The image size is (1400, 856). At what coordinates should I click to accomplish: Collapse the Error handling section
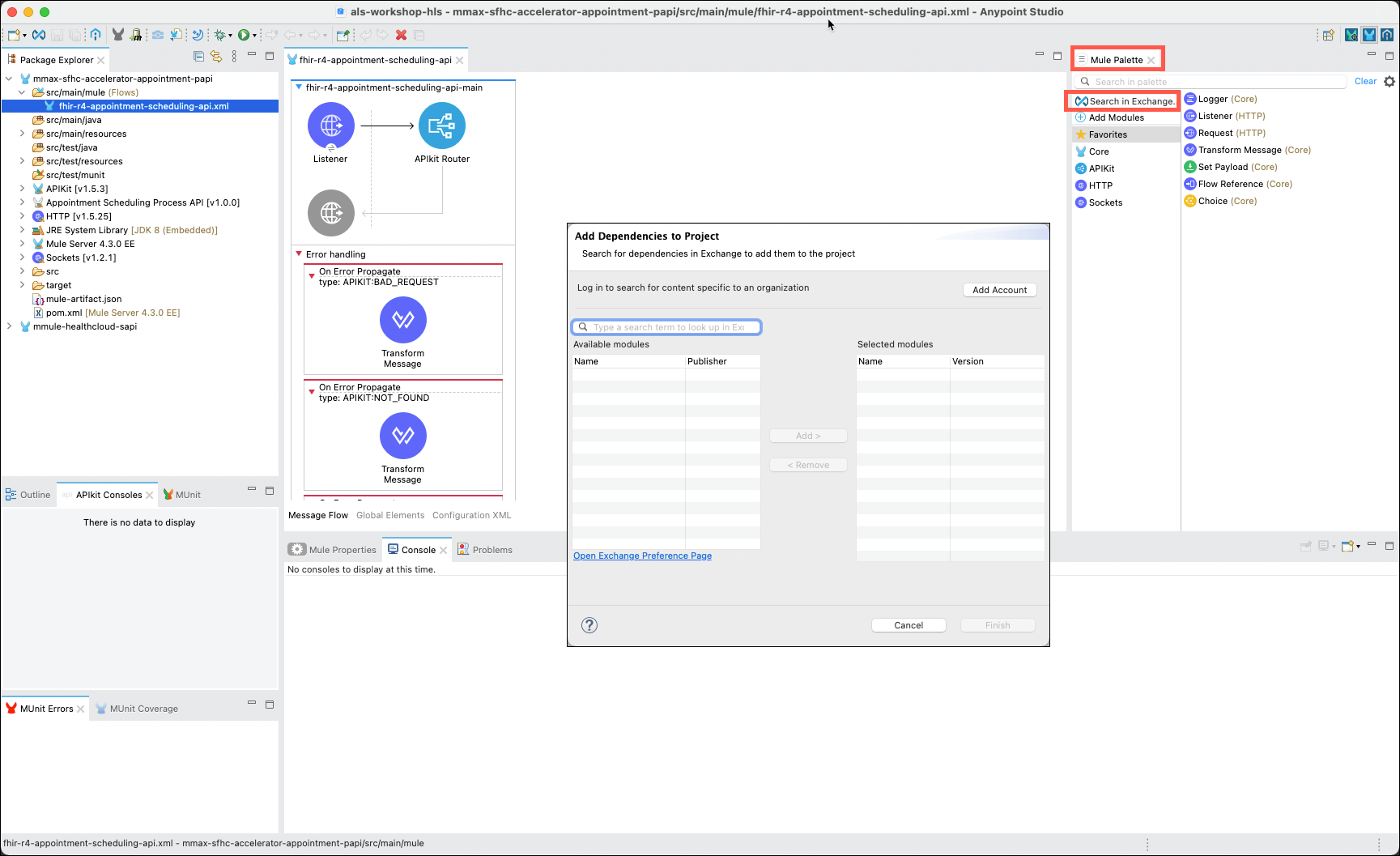299,253
